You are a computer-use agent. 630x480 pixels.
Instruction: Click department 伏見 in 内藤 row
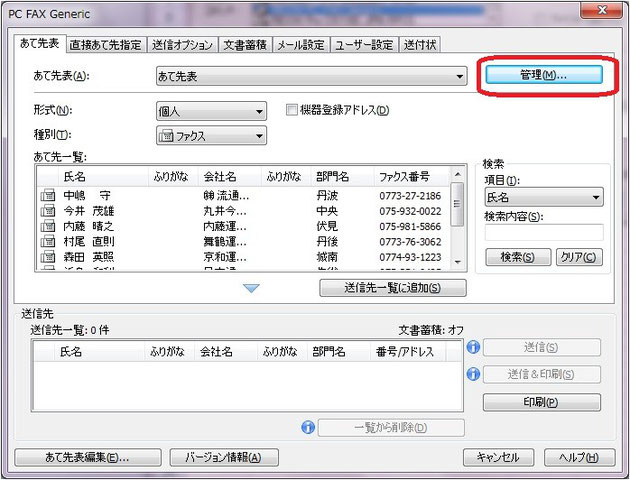pyautogui.click(x=327, y=226)
